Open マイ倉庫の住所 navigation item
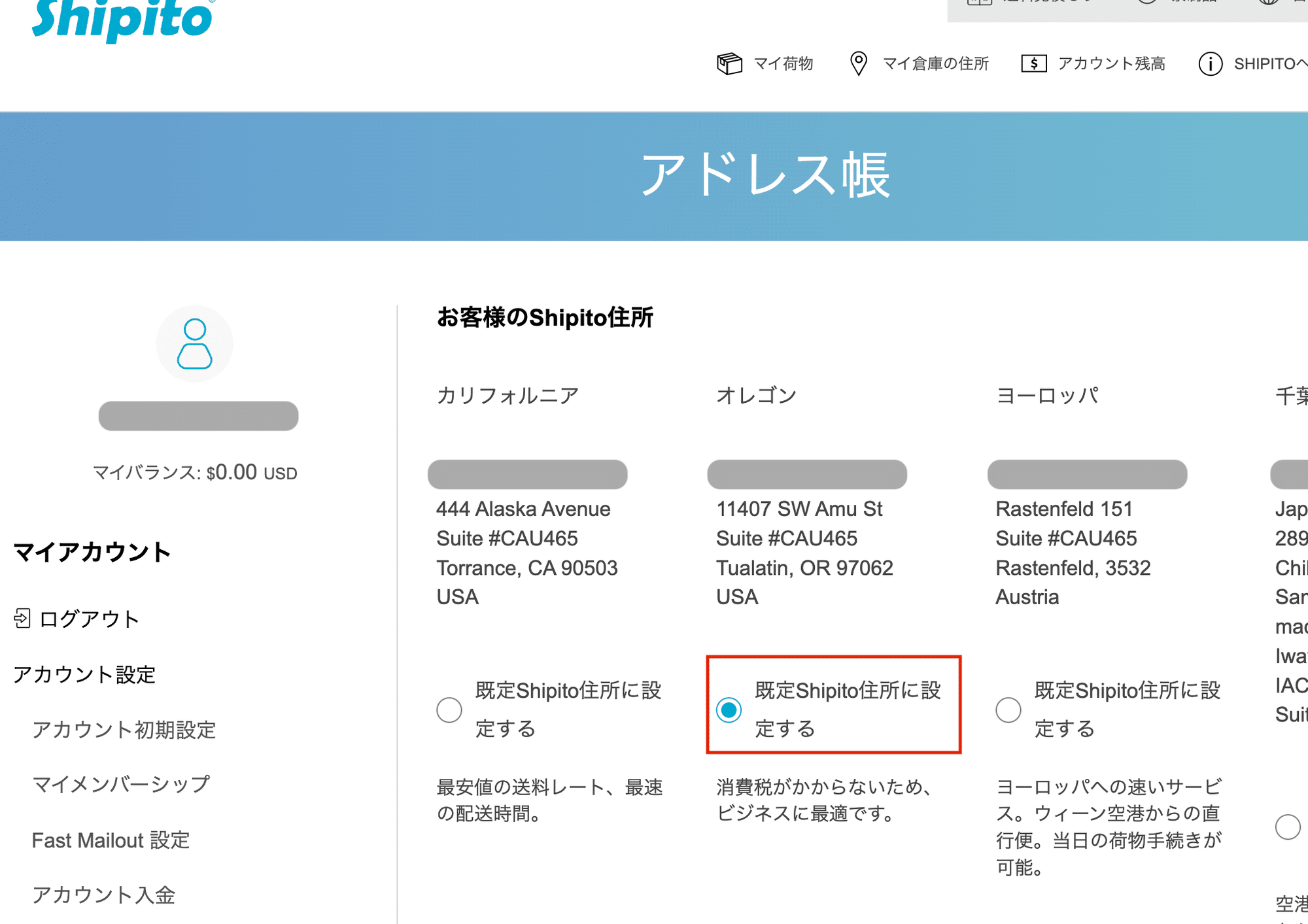 936,63
